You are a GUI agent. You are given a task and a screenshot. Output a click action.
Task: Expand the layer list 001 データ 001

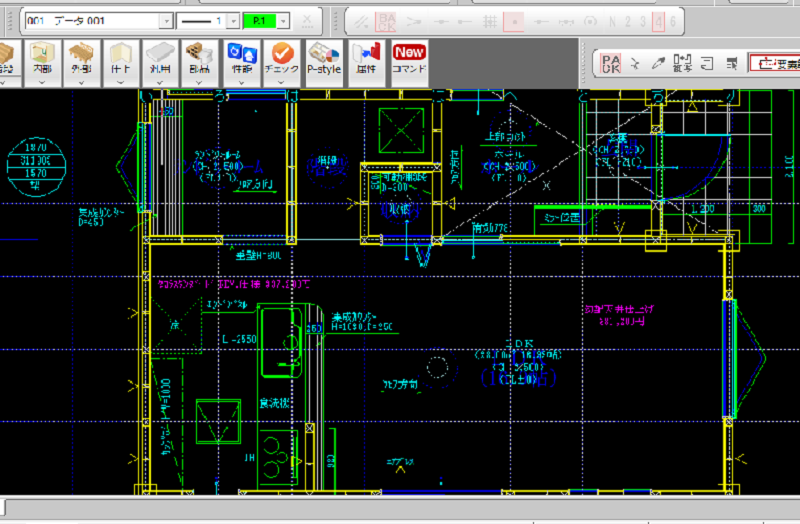166,21
